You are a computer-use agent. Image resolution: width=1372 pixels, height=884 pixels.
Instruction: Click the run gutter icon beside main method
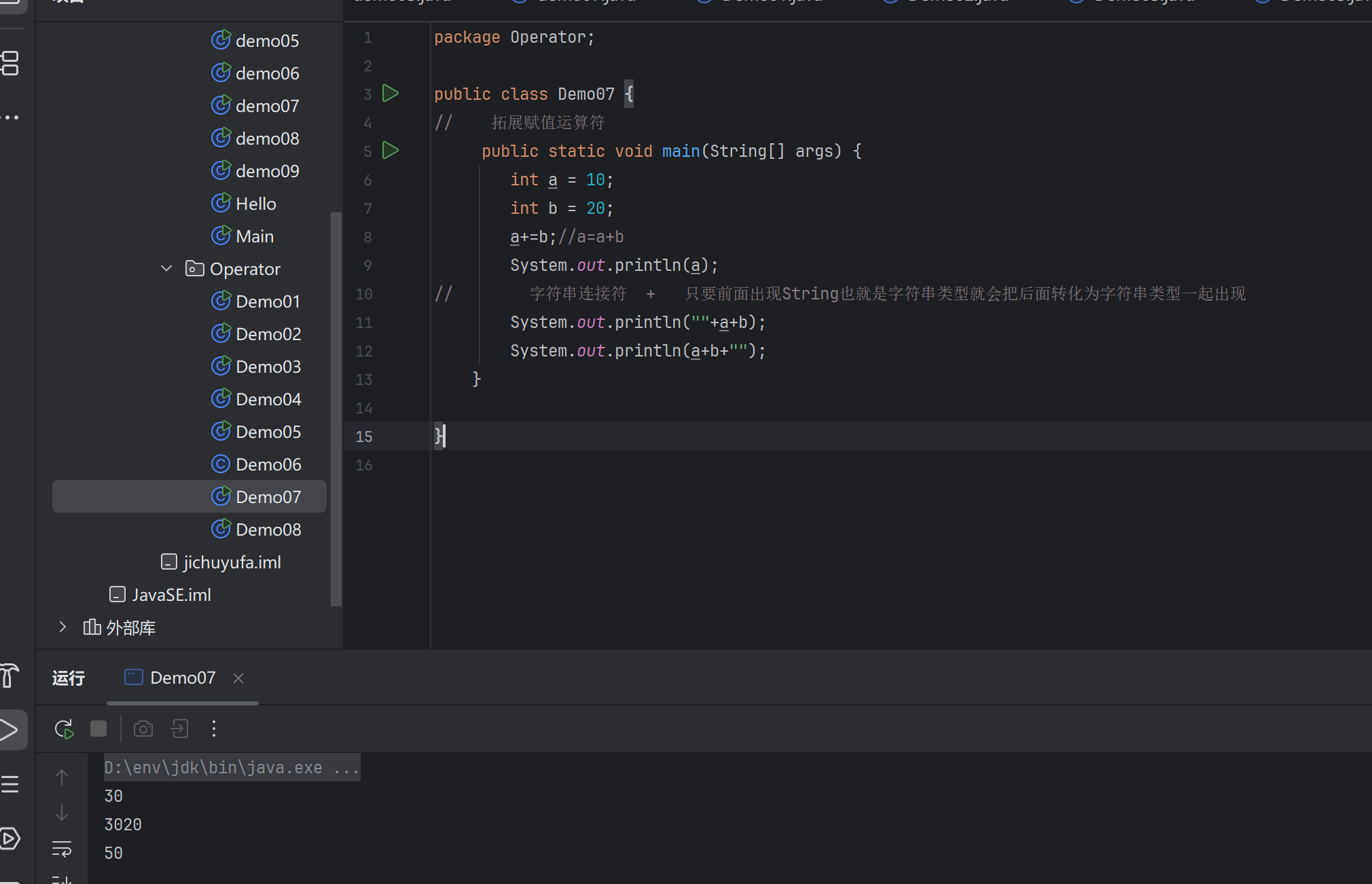(x=391, y=151)
